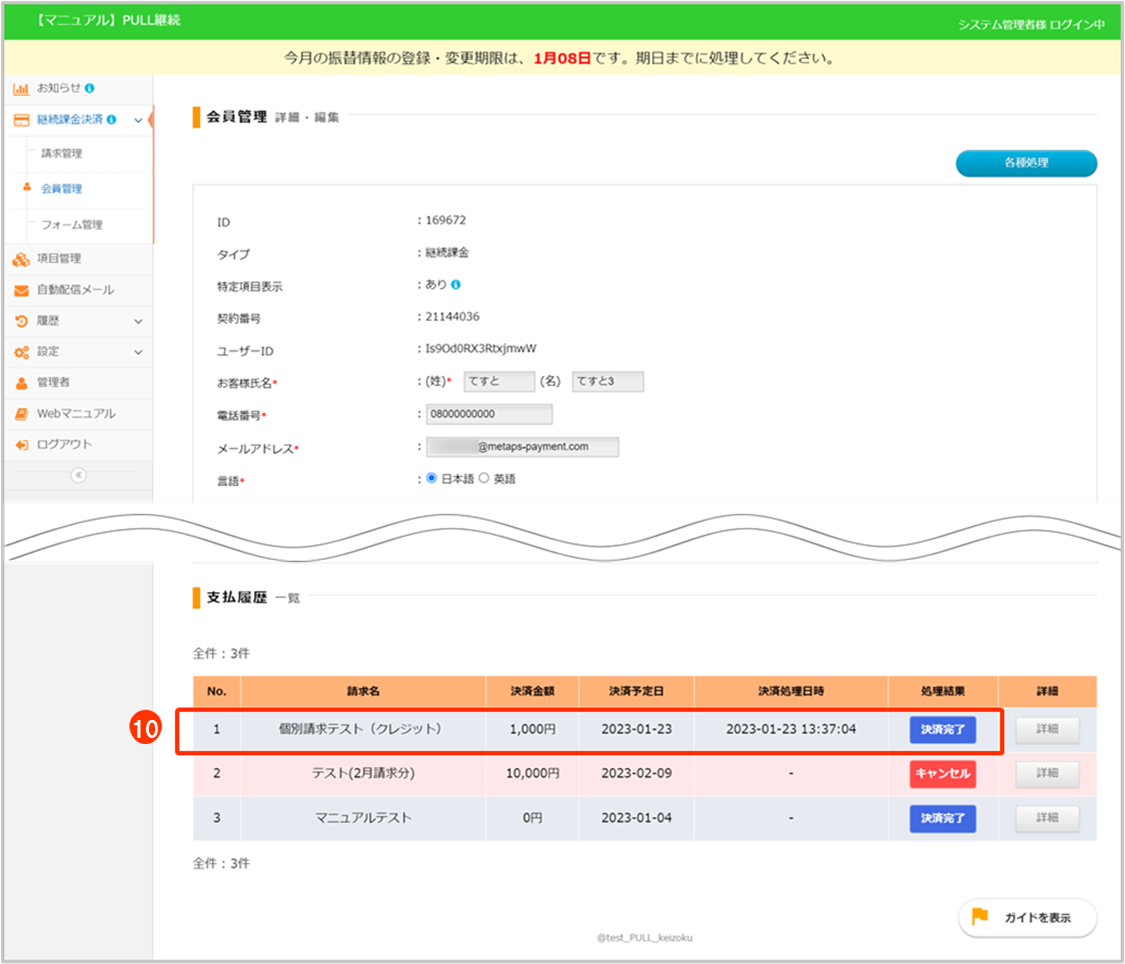
Task: Expand the 設定 menu chevron
Action: point(138,352)
